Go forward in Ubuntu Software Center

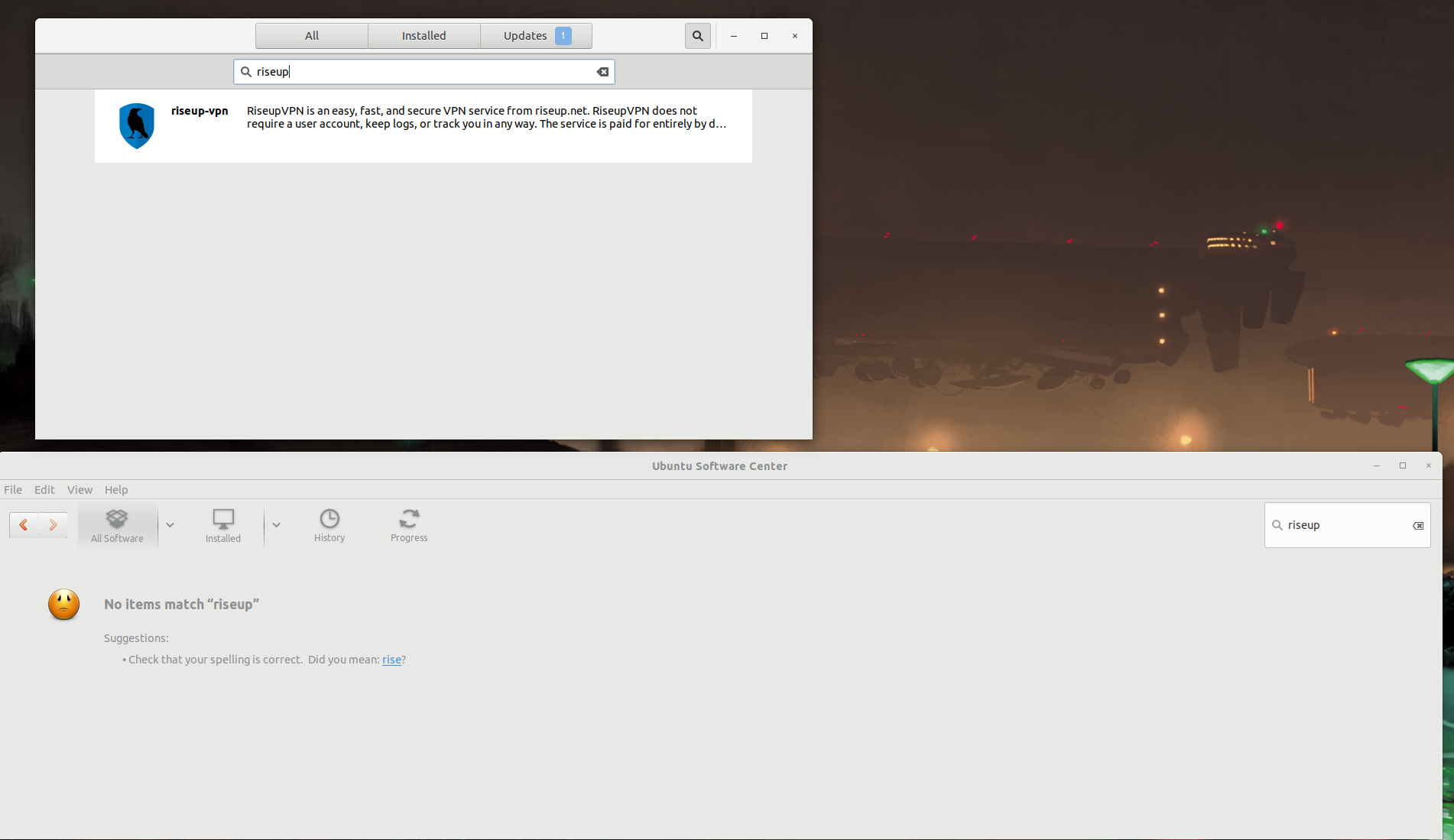[x=53, y=524]
